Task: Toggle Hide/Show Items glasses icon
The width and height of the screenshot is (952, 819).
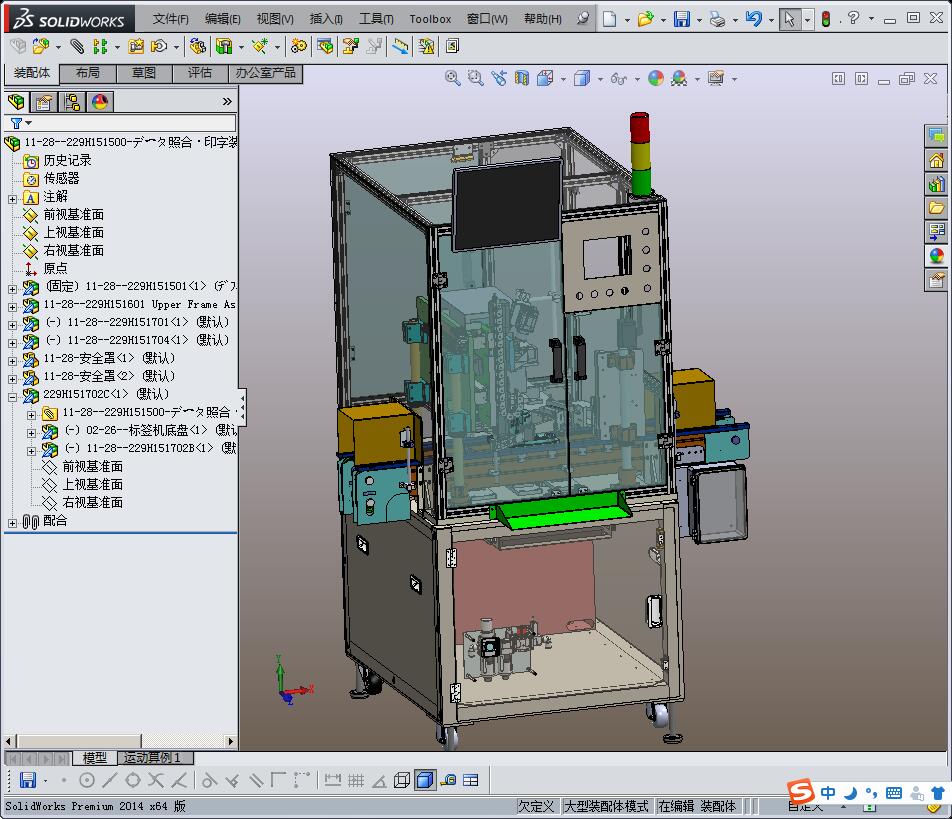Action: (619, 78)
